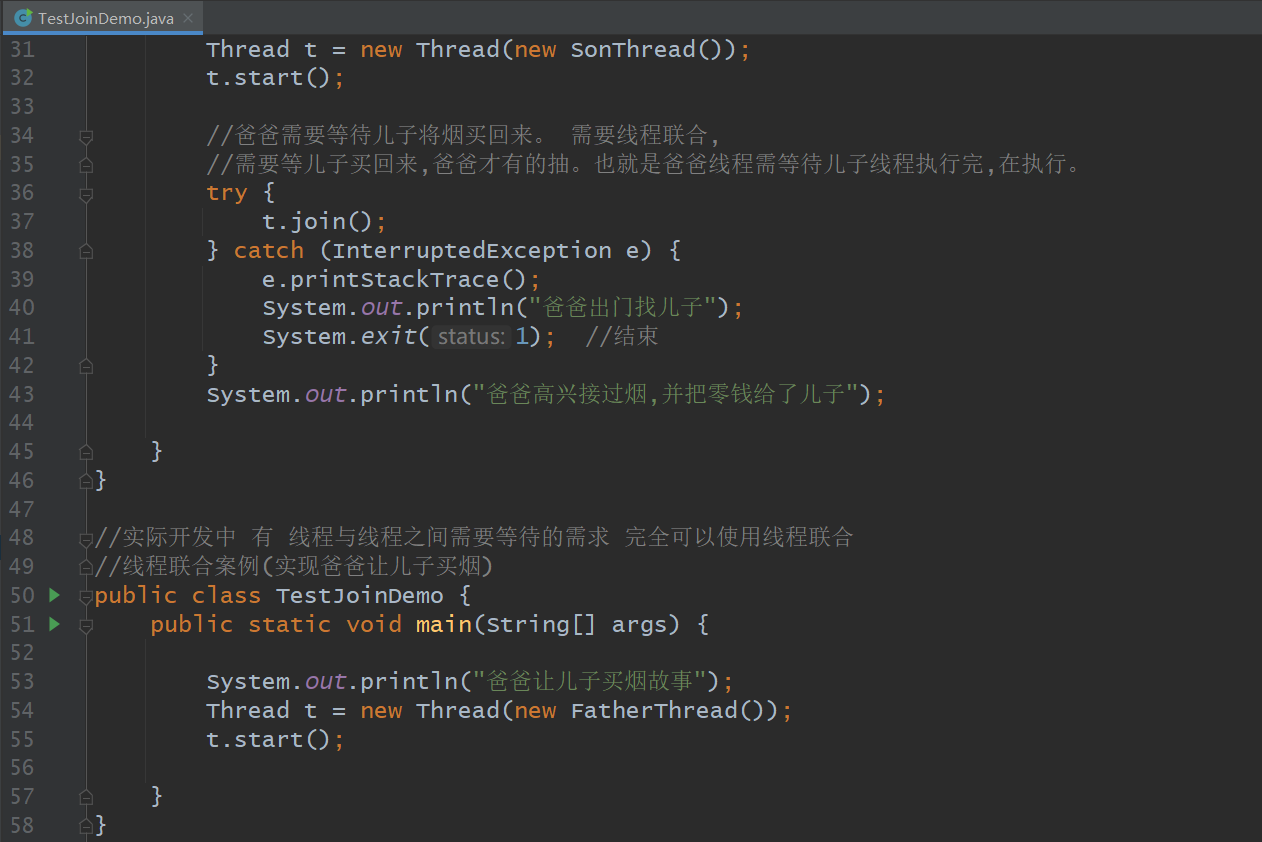Click the fold end marker at line 57
1262x842 pixels.
click(x=86, y=797)
